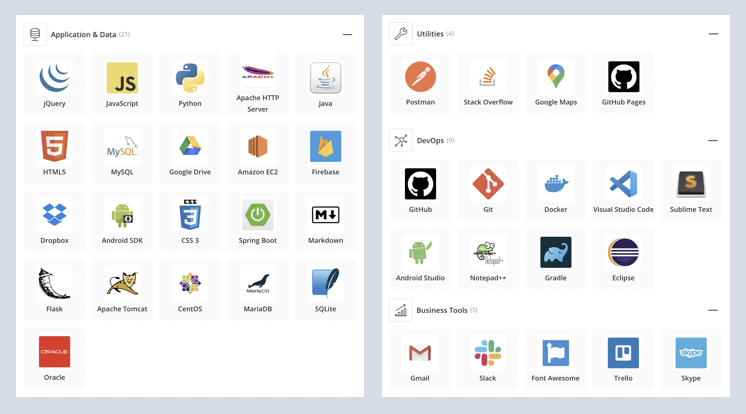Select the Notepad++ icon

click(488, 252)
